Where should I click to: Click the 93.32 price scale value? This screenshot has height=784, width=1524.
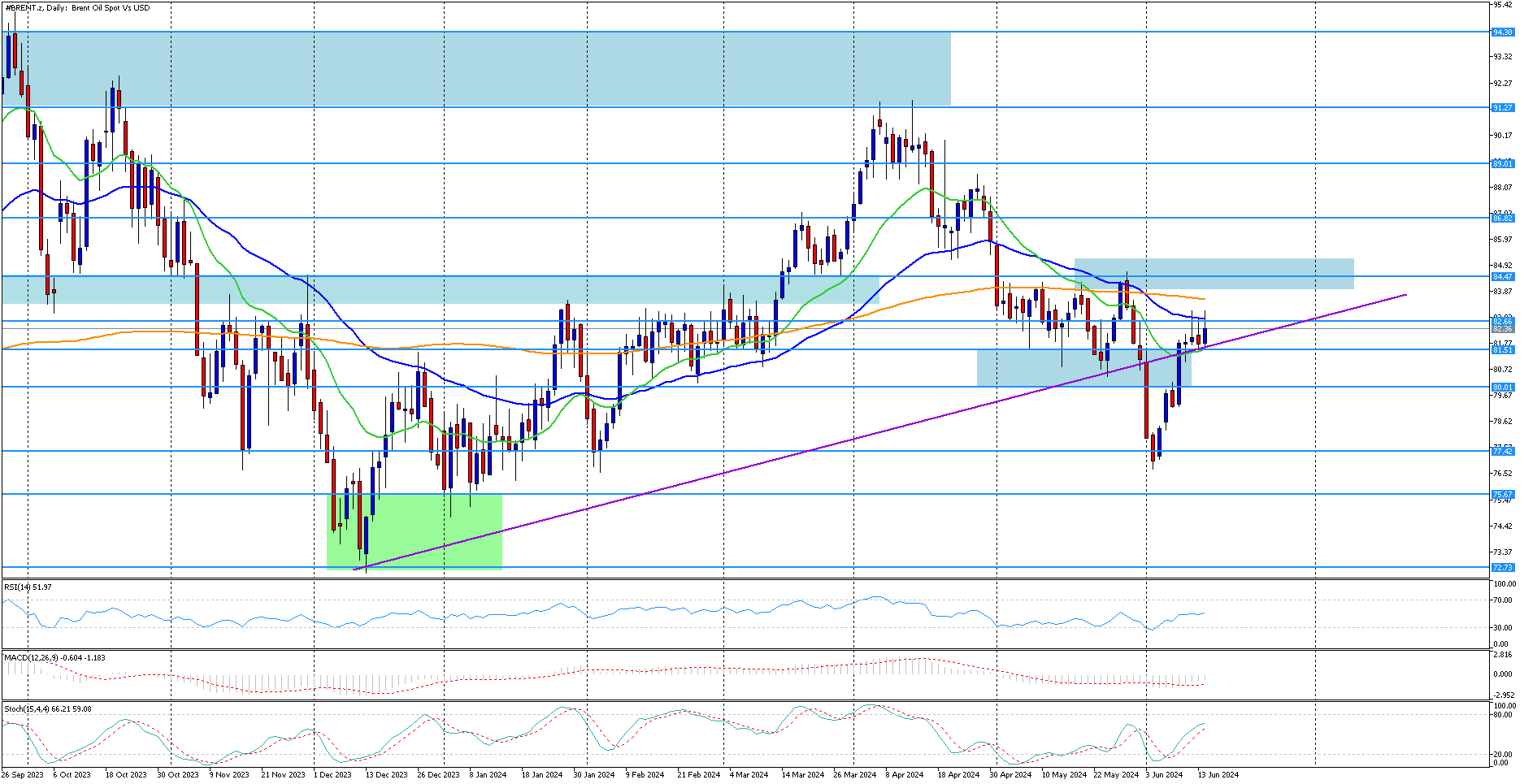pos(1503,57)
